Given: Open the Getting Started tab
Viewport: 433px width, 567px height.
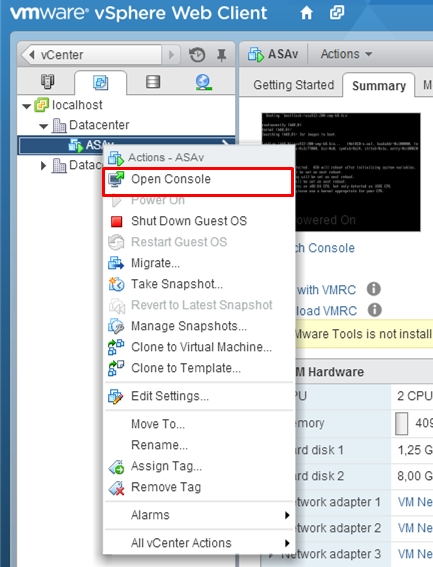Looking at the screenshot, I should (x=293, y=85).
